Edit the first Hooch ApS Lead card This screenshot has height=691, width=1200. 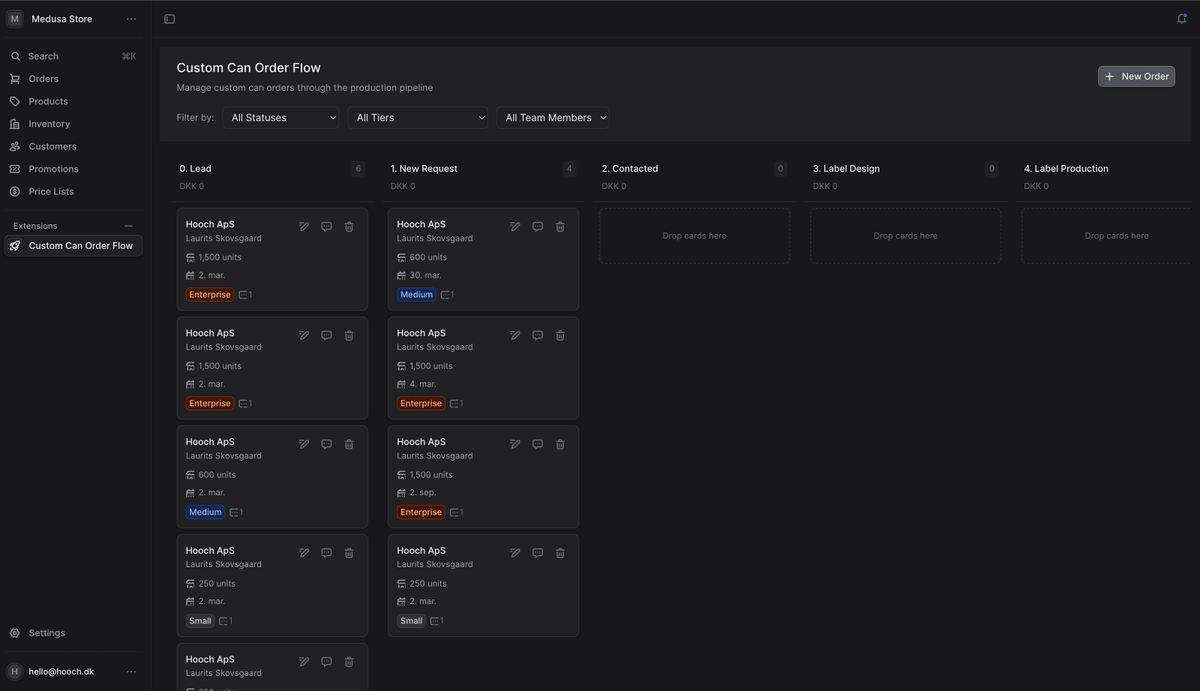(304, 227)
